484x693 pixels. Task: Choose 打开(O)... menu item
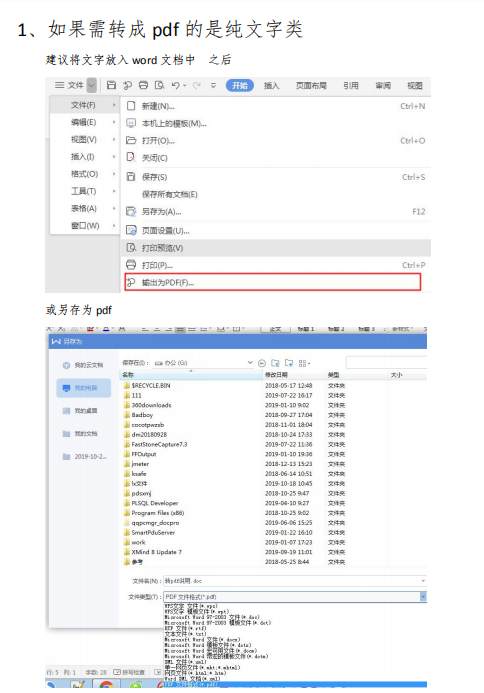coord(276,141)
